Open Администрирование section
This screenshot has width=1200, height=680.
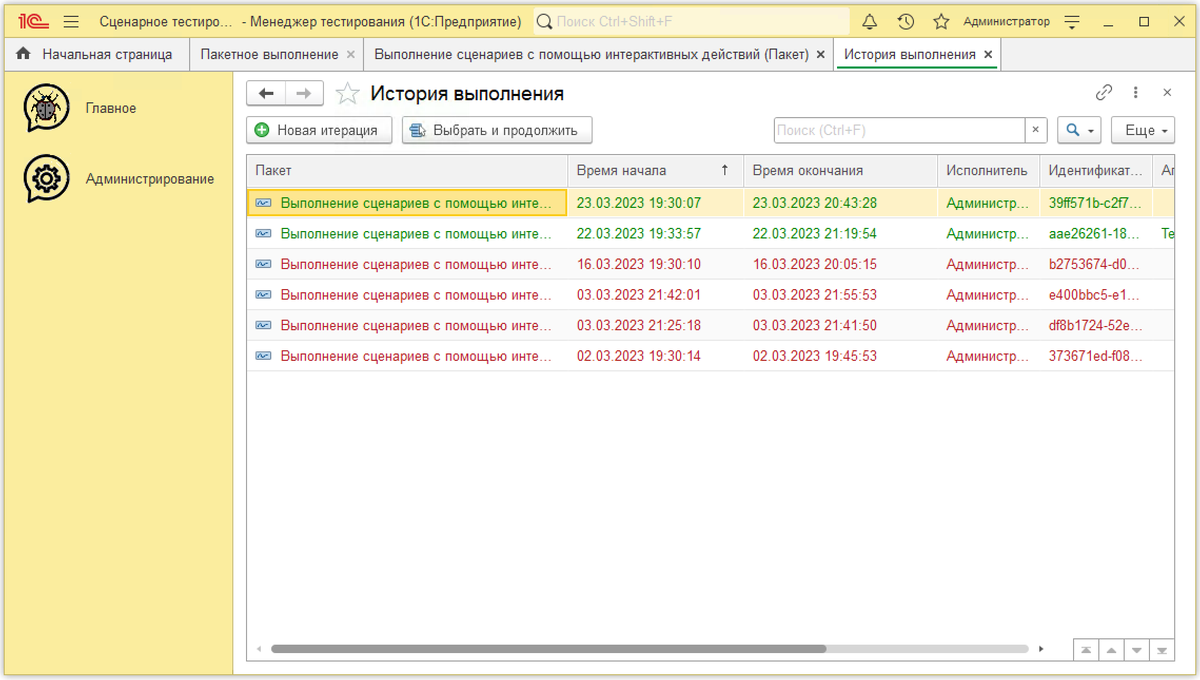pyautogui.click(x=149, y=179)
